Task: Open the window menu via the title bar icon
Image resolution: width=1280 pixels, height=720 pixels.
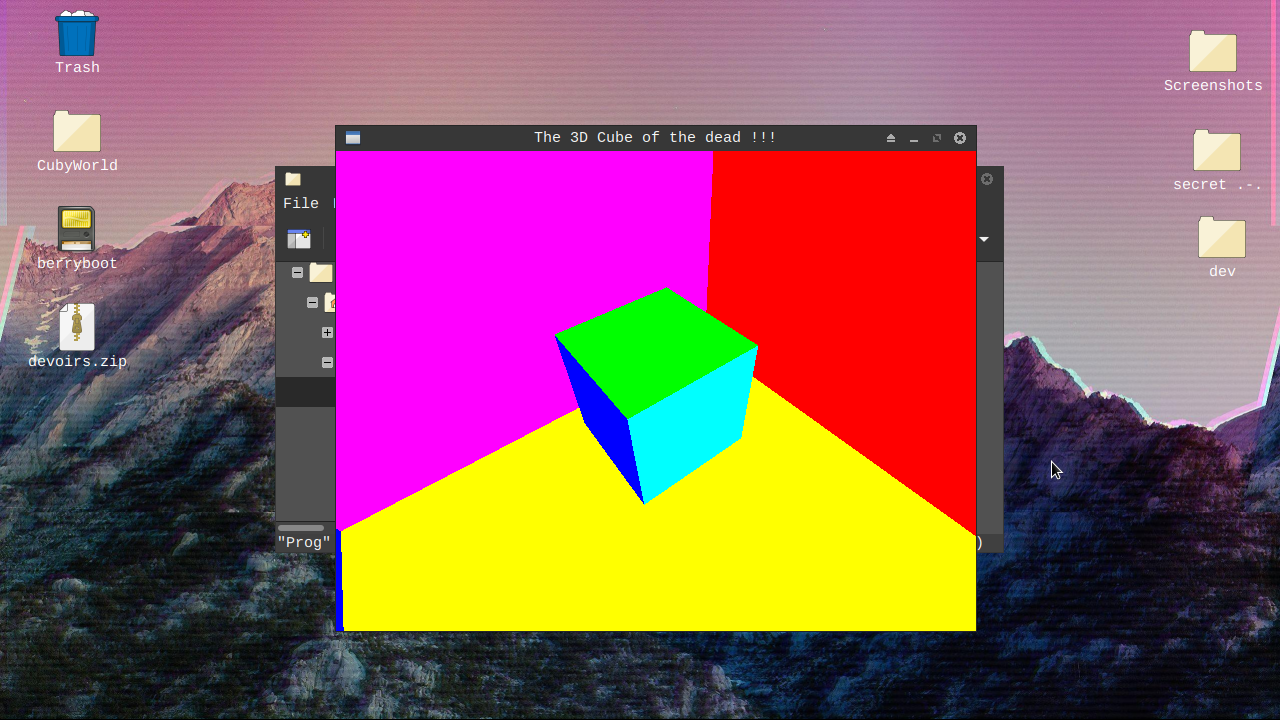Action: coord(352,137)
